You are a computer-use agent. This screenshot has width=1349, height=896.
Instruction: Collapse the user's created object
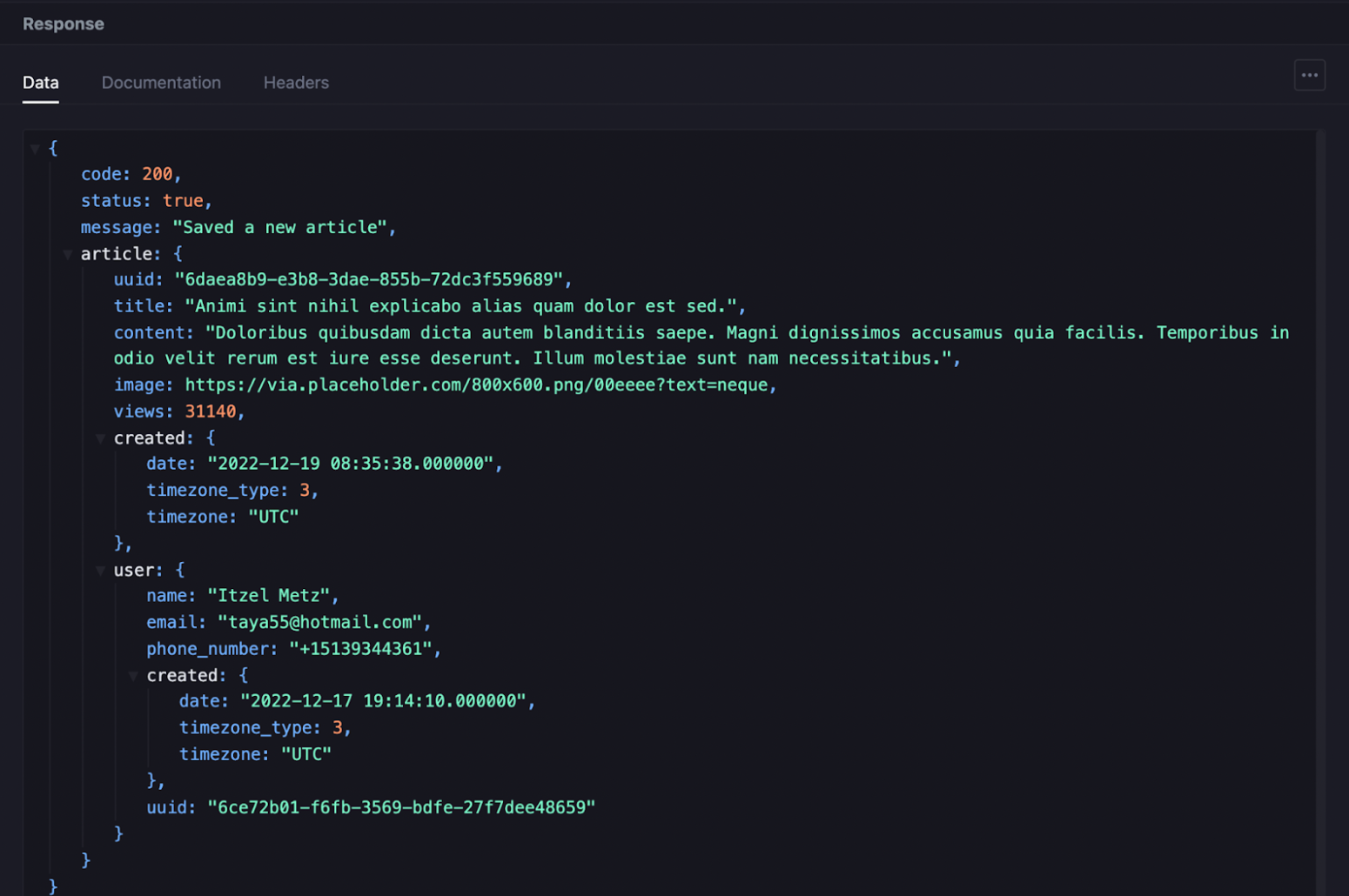coord(133,676)
